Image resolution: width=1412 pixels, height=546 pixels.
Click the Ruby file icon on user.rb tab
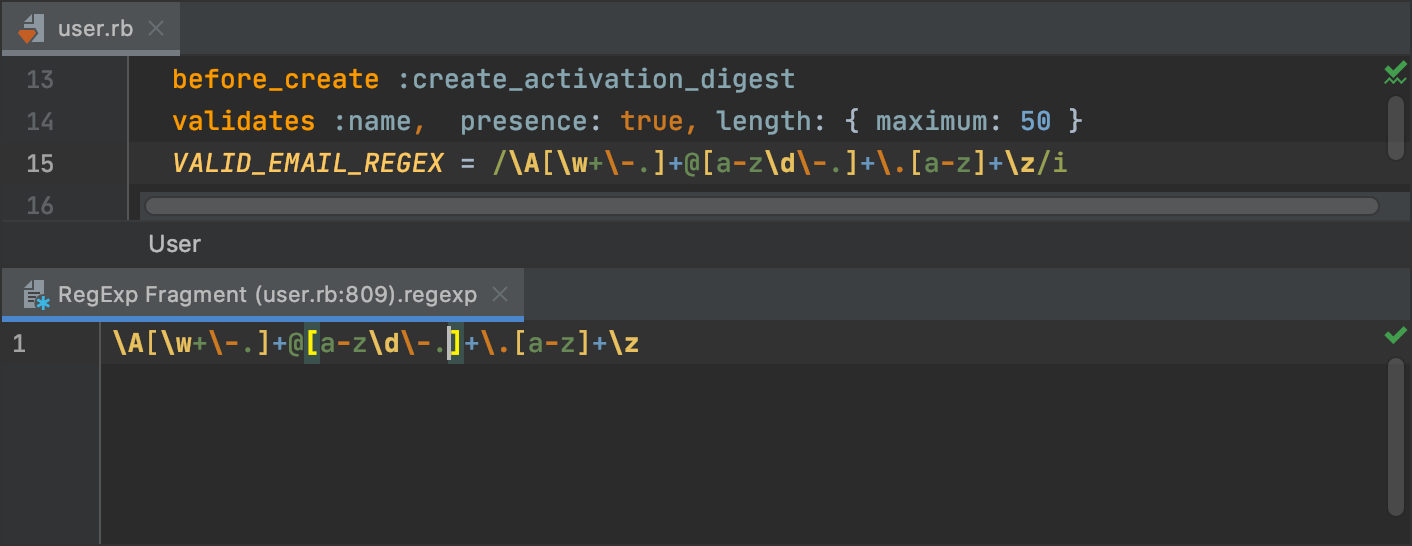tap(28, 28)
